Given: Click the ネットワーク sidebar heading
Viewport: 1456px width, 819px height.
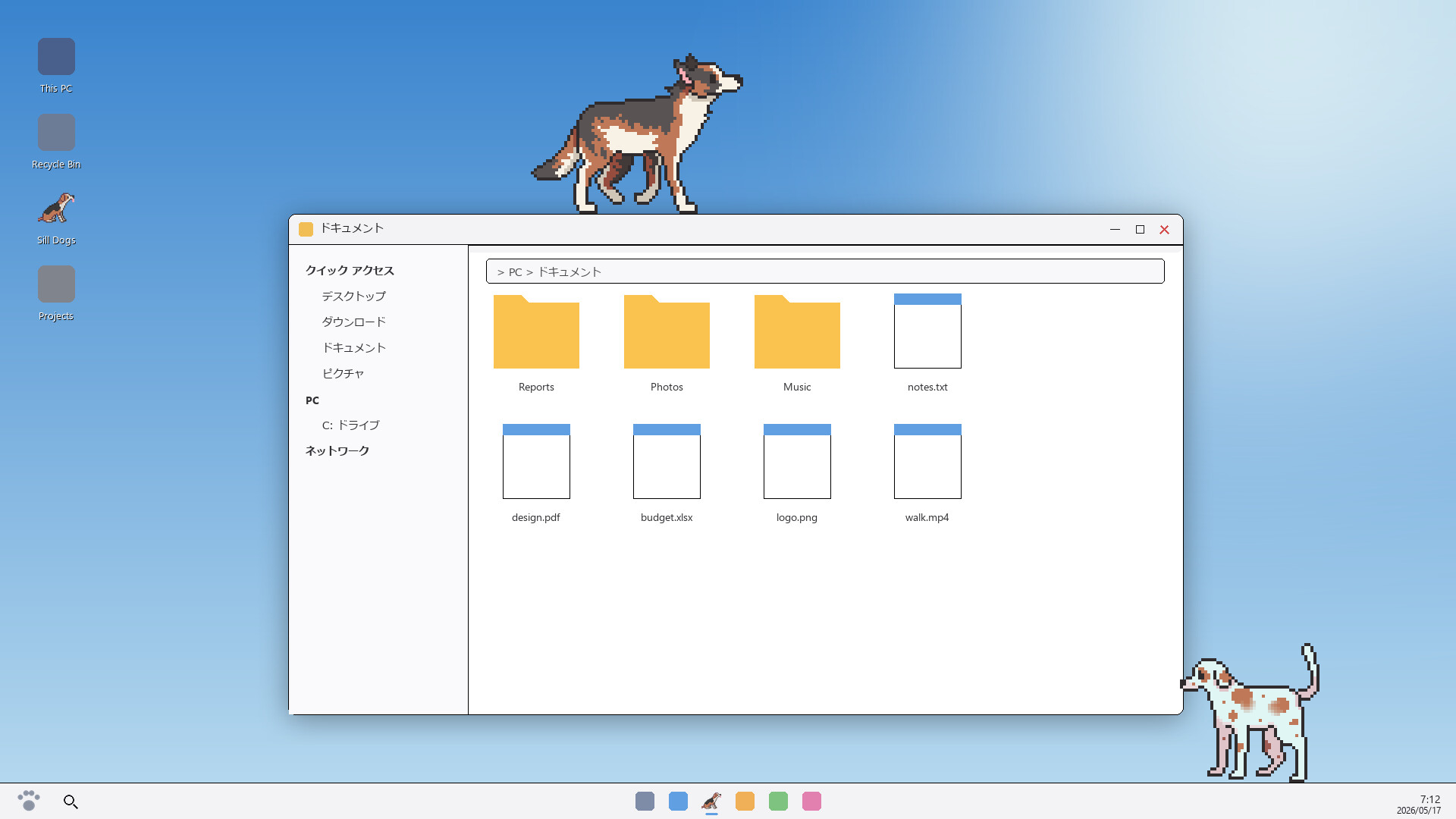Looking at the screenshot, I should click(337, 450).
